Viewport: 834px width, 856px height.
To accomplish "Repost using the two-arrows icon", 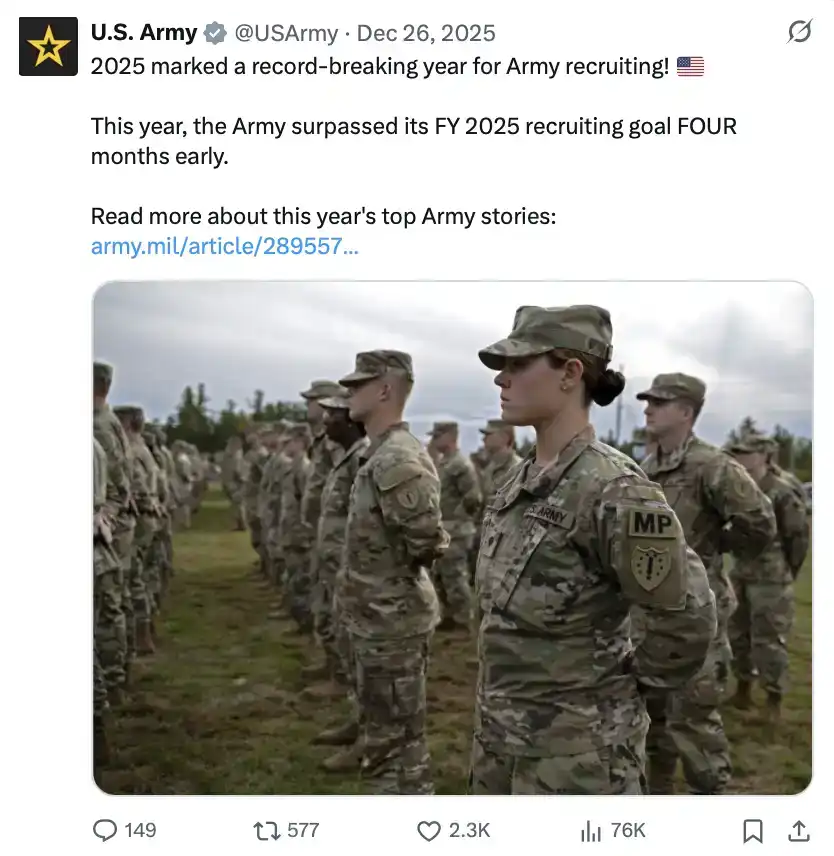I will pos(266,830).
